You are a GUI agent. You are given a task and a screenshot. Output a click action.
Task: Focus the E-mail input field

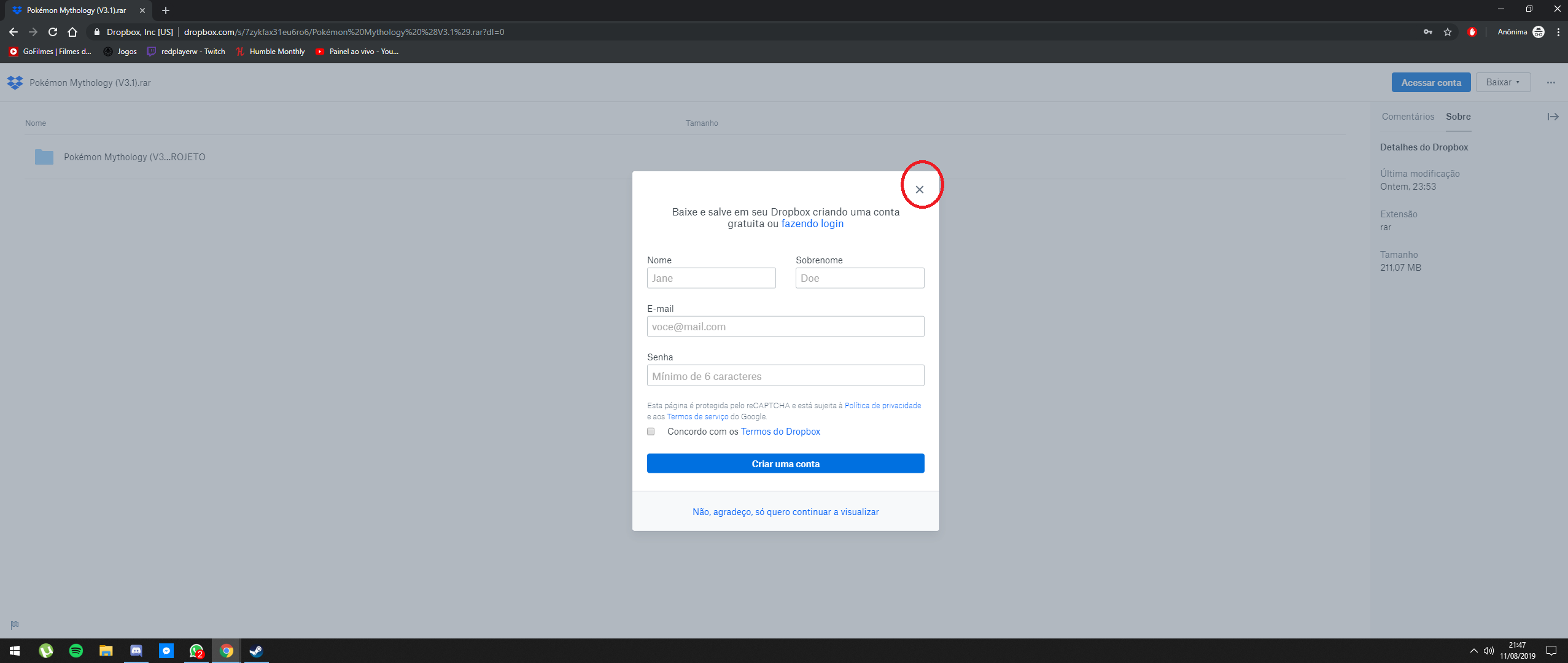785,327
